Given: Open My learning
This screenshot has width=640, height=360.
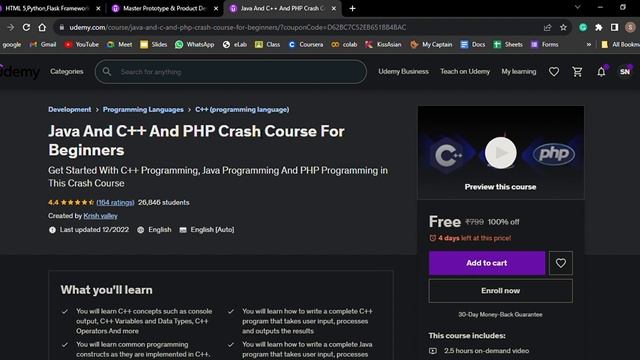Looking at the screenshot, I should click(x=519, y=71).
